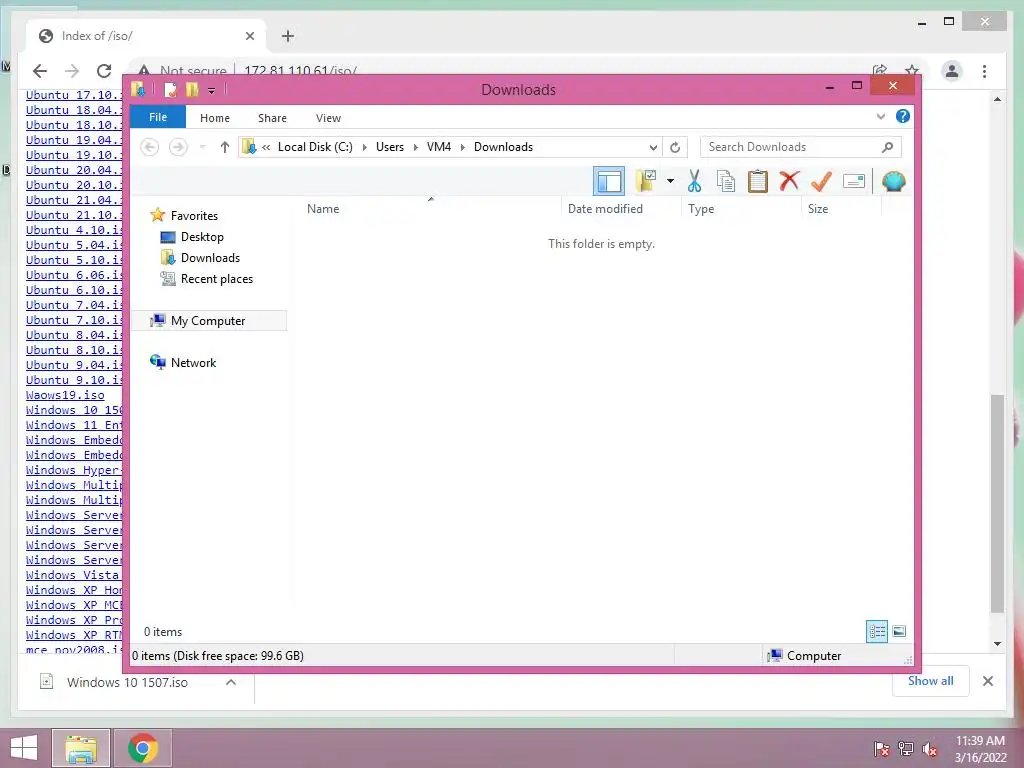Click Ubuntu 9.04 link in Chrome
1024x768 pixels.
pyautogui.click(x=74, y=364)
